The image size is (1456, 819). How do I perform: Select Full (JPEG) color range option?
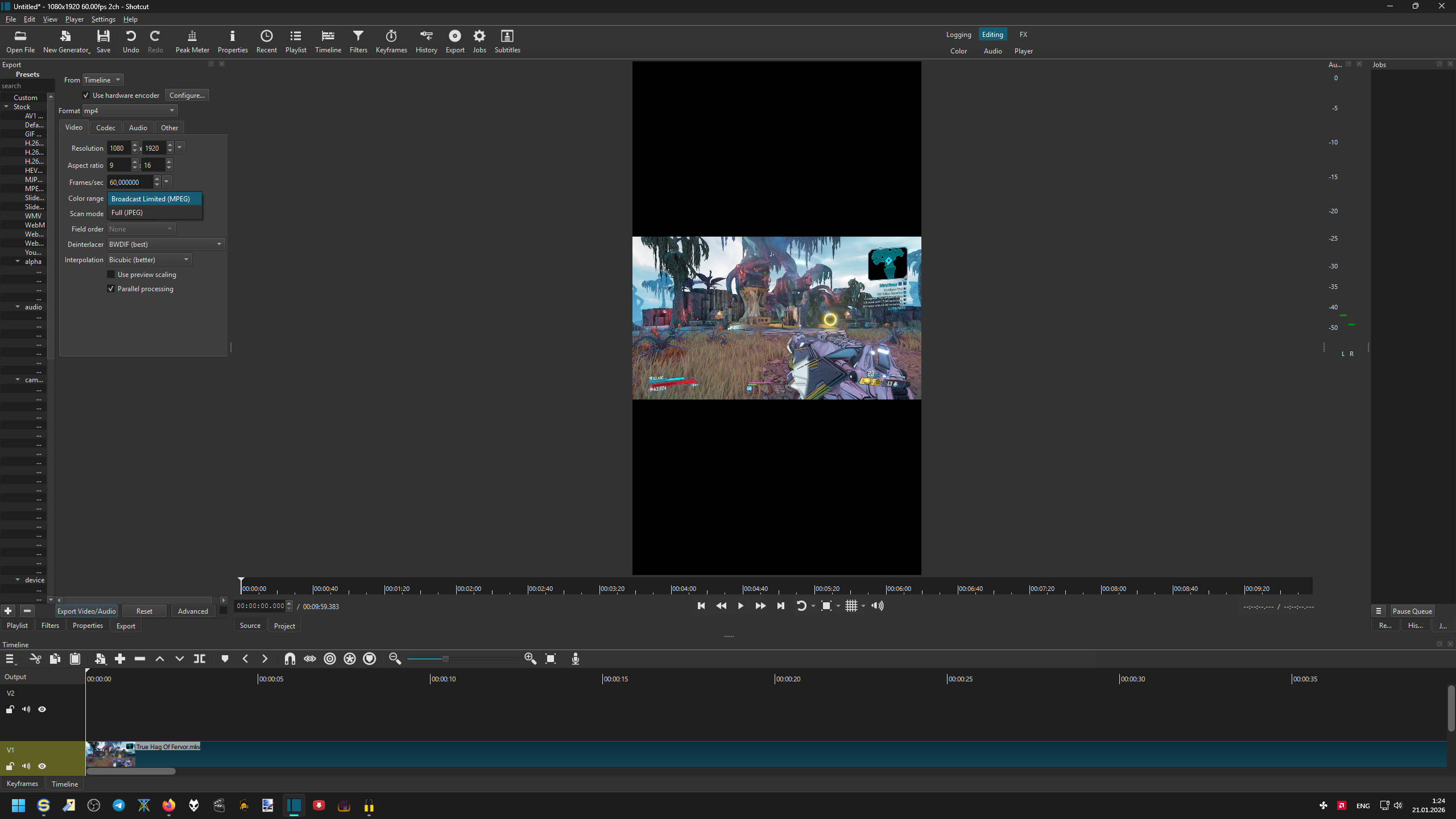click(127, 213)
